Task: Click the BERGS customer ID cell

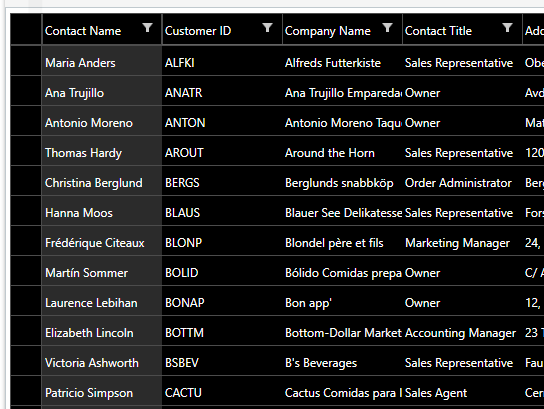Action: coord(222,181)
